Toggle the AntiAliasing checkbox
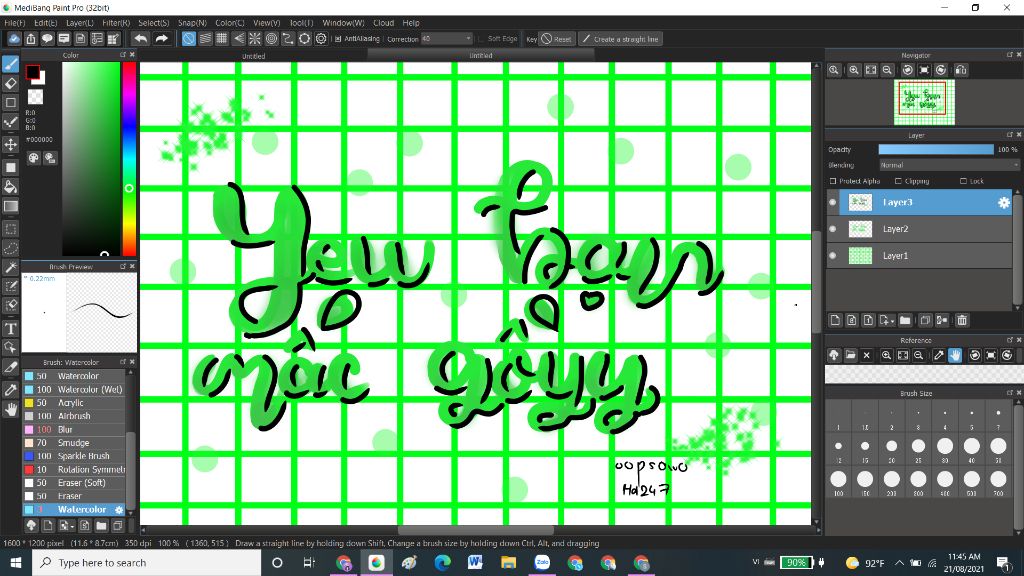This screenshot has width=1024, height=576. [x=338, y=39]
